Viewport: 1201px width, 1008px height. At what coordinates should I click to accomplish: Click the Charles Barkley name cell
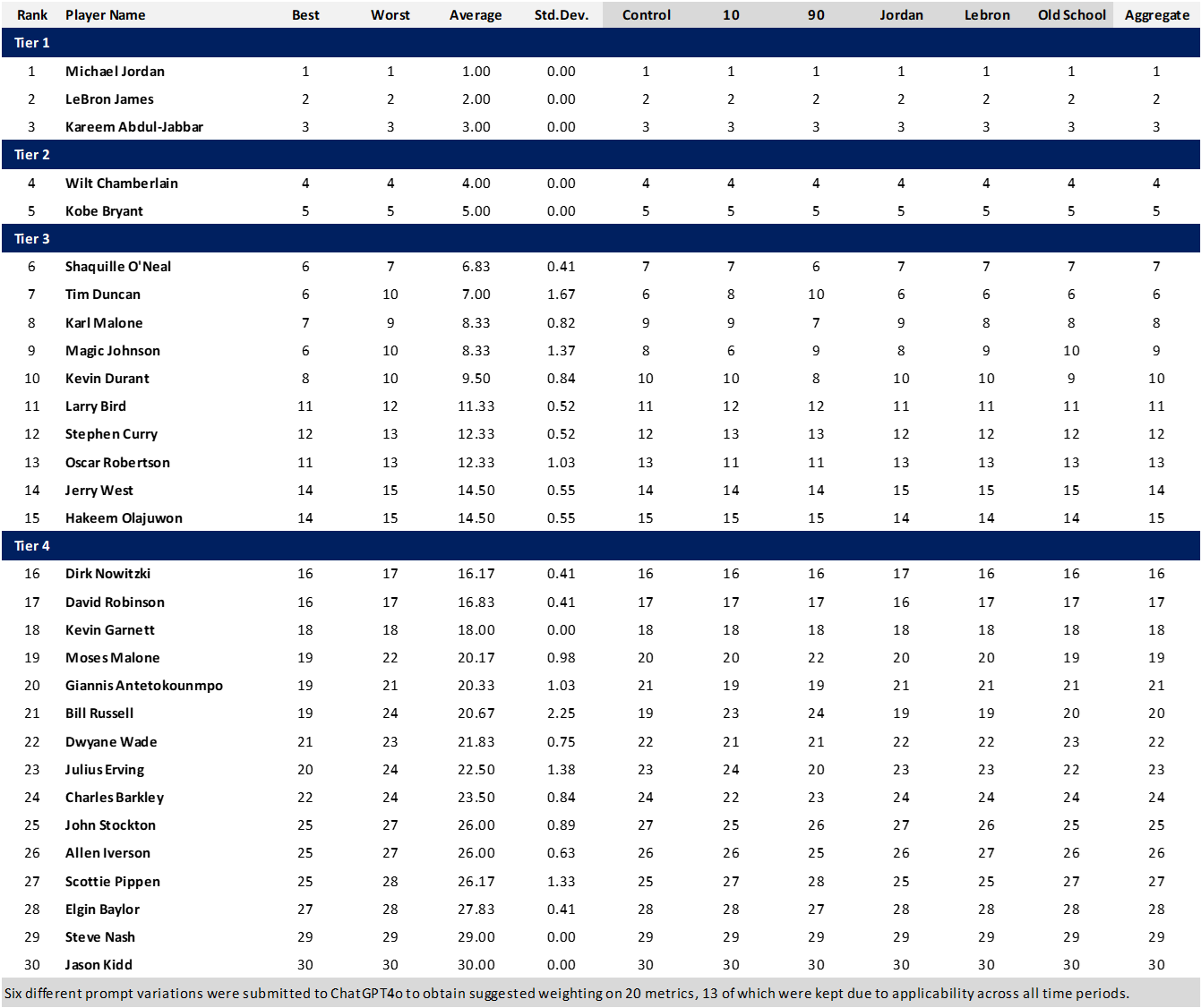[115, 798]
